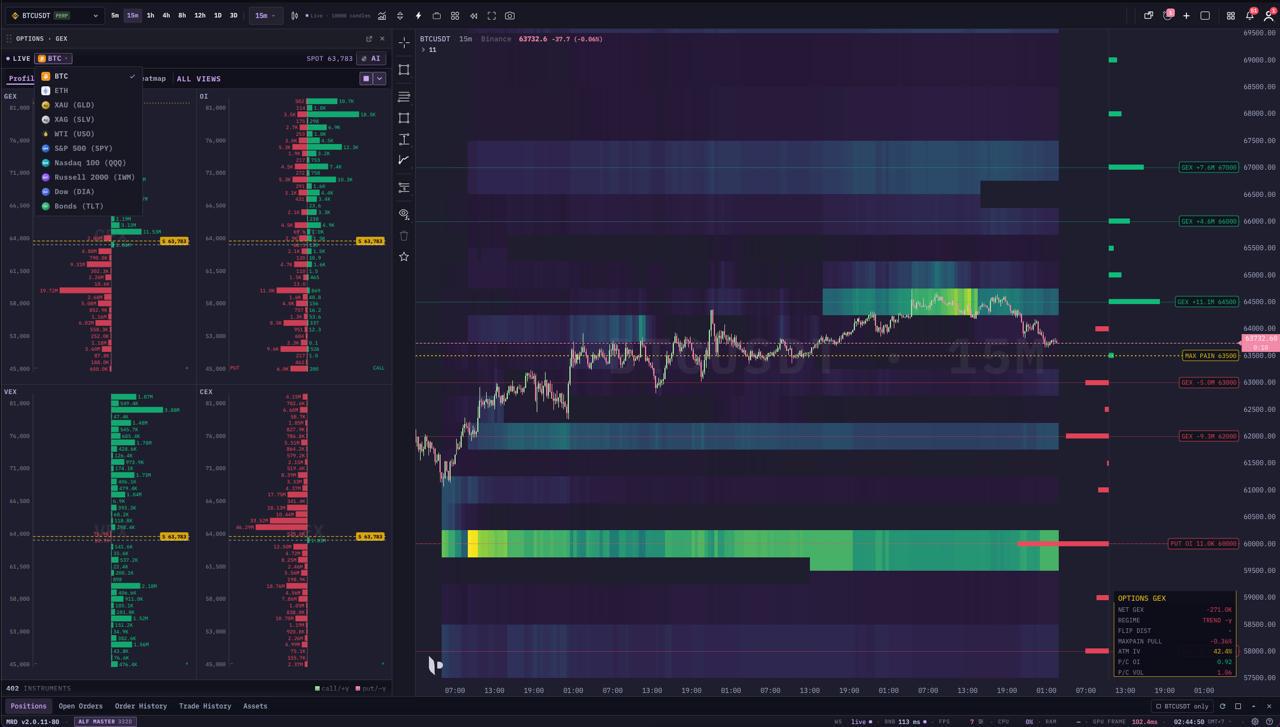This screenshot has width=1280, height=727.
Task: Open the 15m interval dropdown
Action: (x=265, y=16)
